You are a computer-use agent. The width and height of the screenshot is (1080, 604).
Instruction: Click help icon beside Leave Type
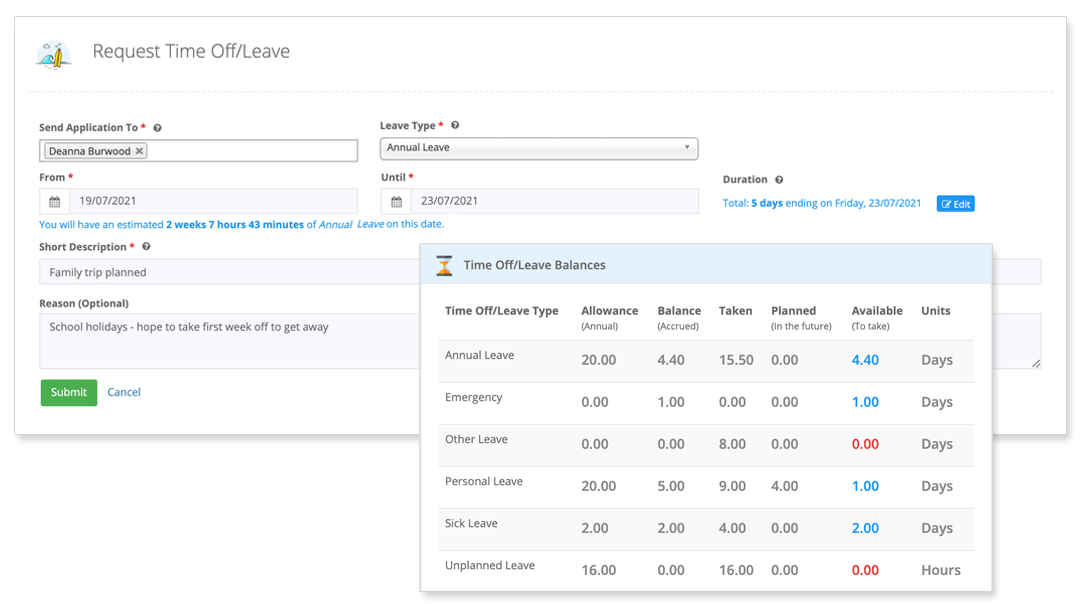pyautogui.click(x=455, y=126)
